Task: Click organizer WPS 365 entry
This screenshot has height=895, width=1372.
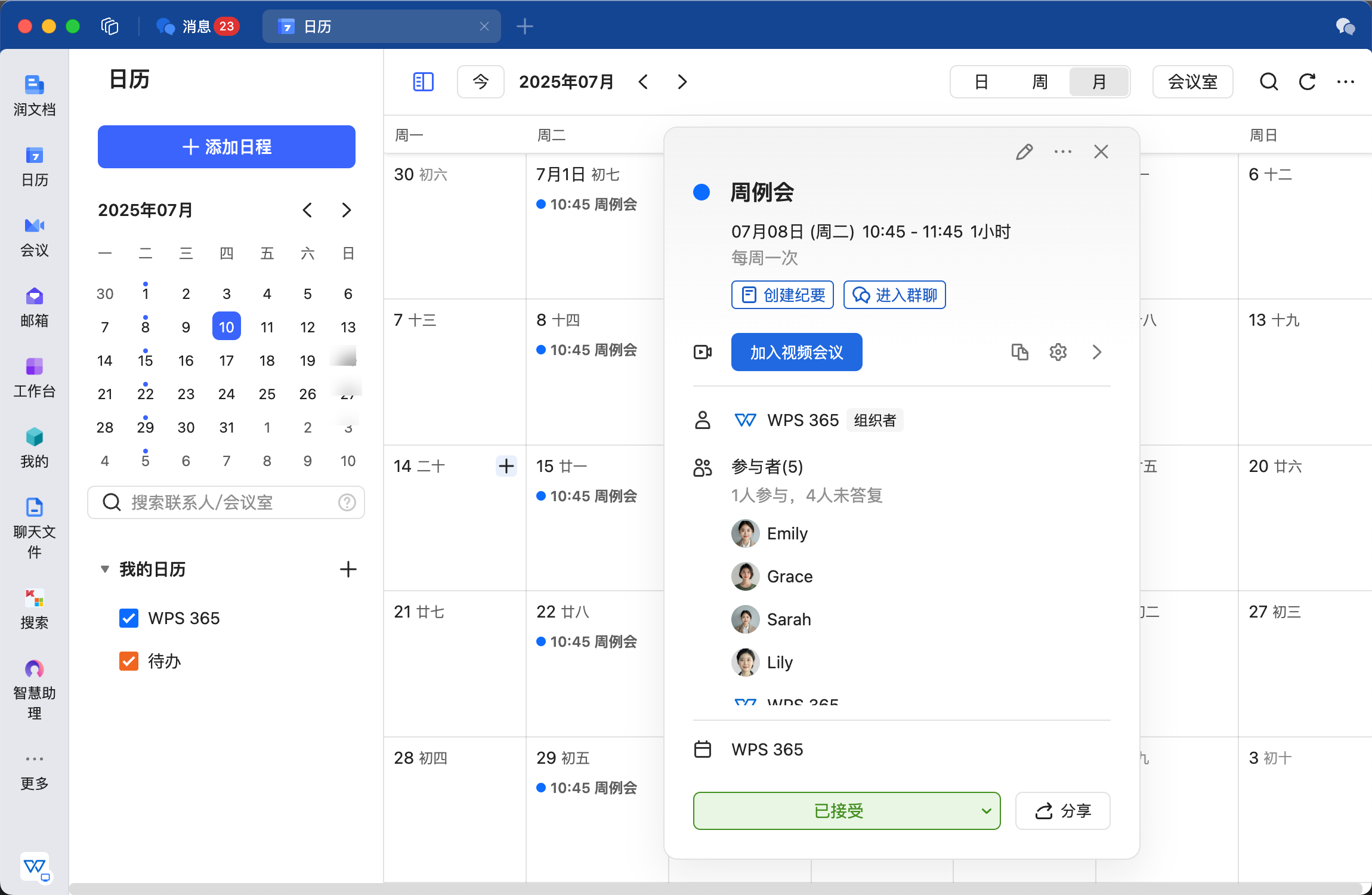Action: [x=818, y=420]
